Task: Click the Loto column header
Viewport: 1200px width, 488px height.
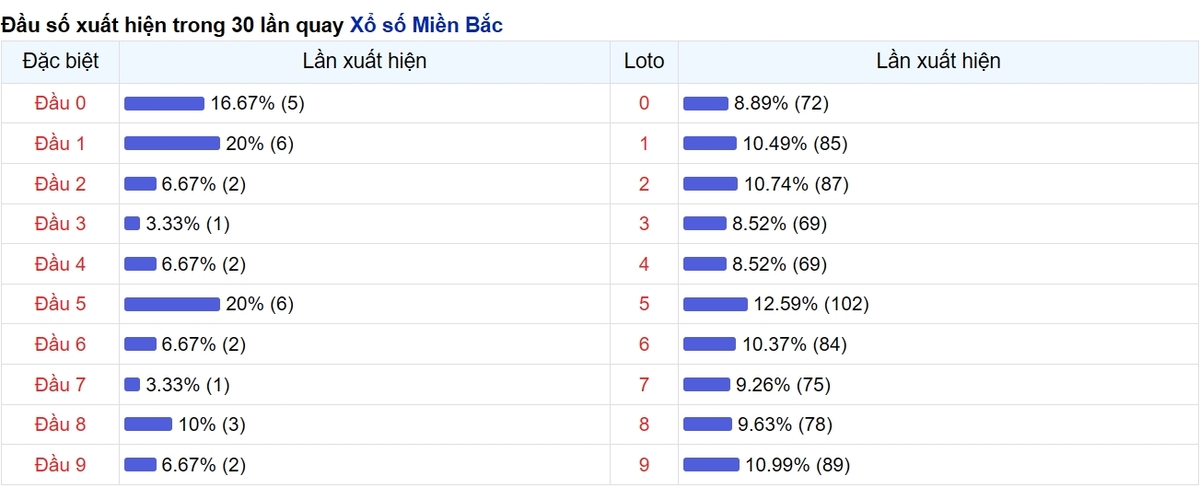Action: [644, 61]
